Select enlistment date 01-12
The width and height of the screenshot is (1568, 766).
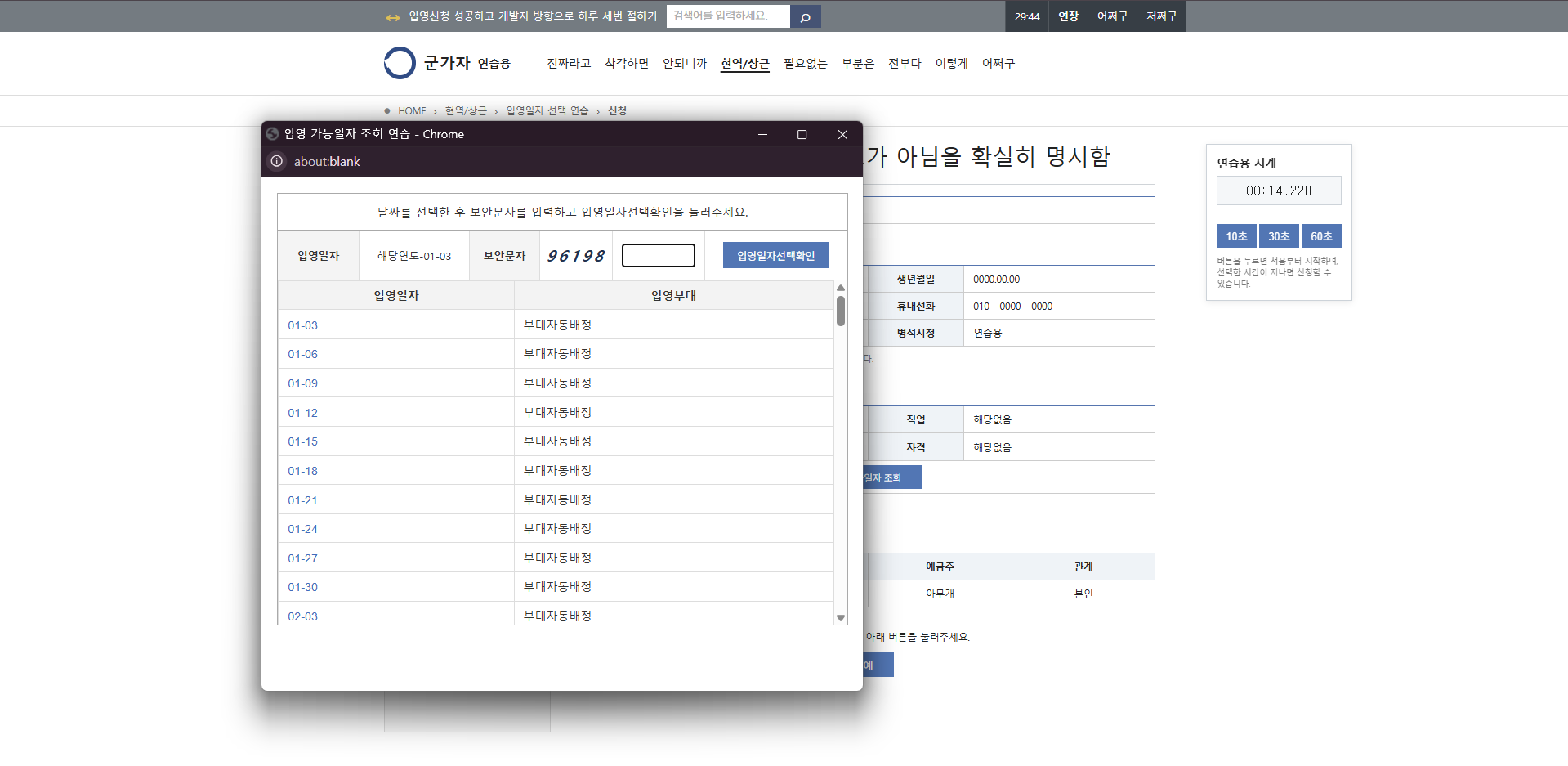coord(302,413)
